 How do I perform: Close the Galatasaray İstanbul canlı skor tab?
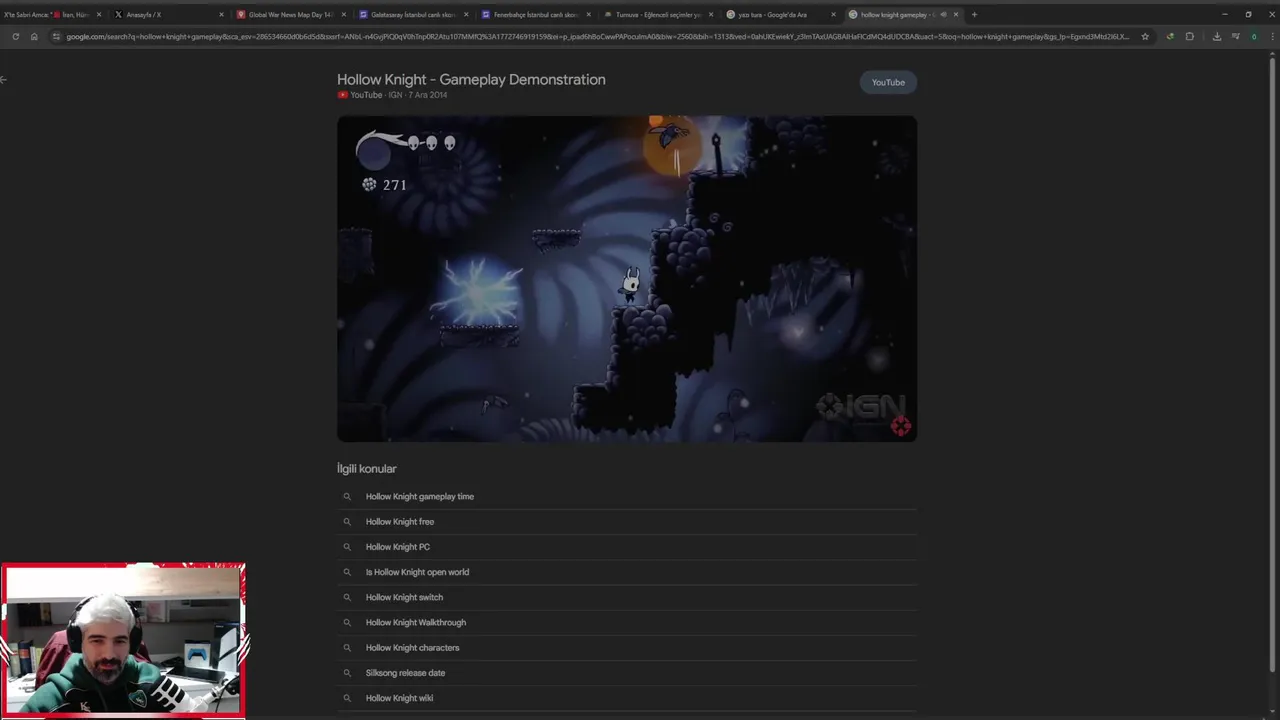pos(466,15)
